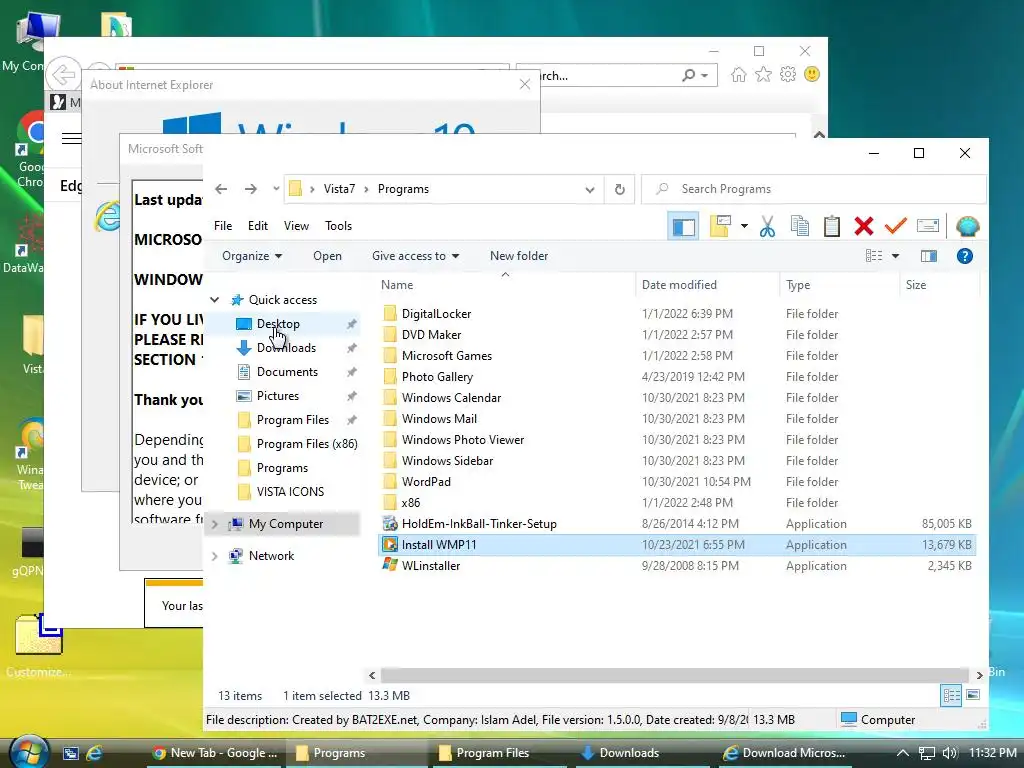Click the blue Help question mark icon
Image resolution: width=1024 pixels, height=768 pixels.
(x=965, y=256)
